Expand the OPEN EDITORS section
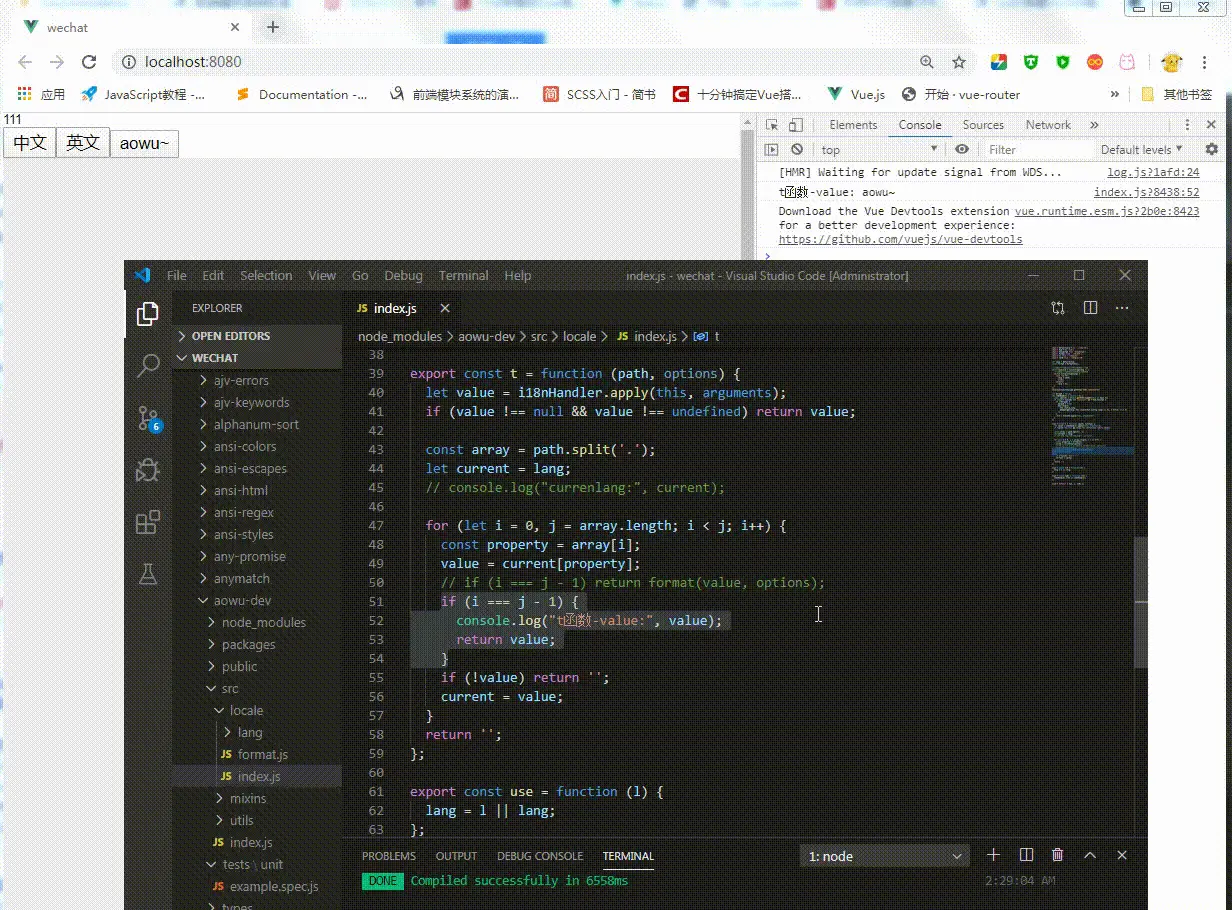This screenshot has height=910, width=1232. click(x=230, y=336)
